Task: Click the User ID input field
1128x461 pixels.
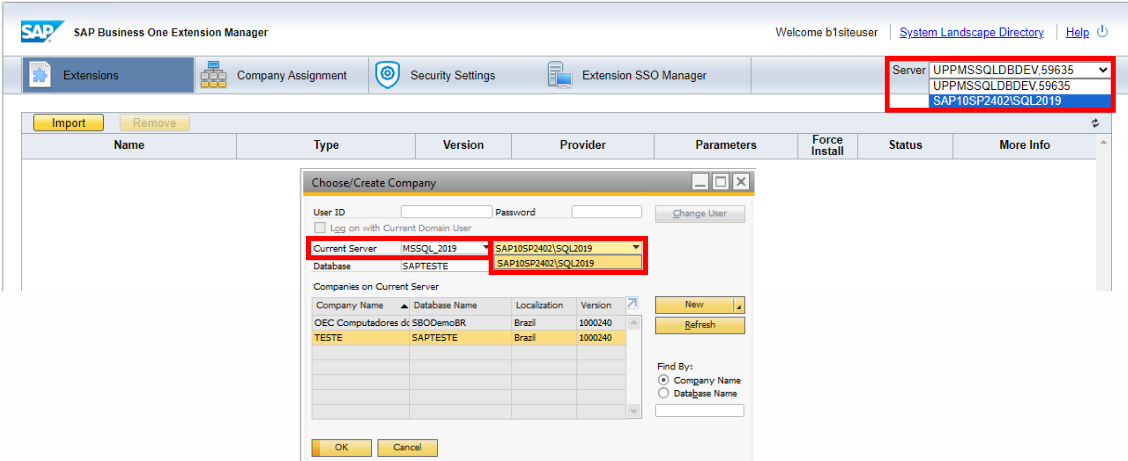Action: click(x=446, y=212)
